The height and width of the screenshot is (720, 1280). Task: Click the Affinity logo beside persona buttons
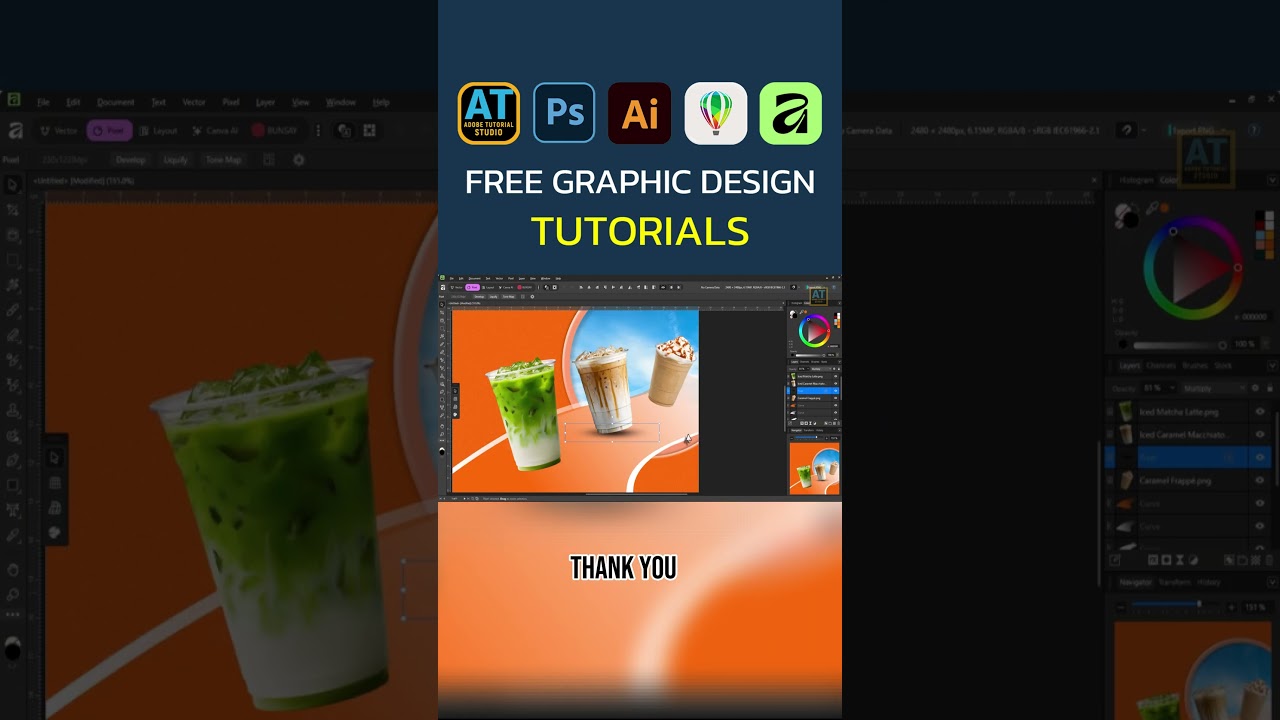15,130
